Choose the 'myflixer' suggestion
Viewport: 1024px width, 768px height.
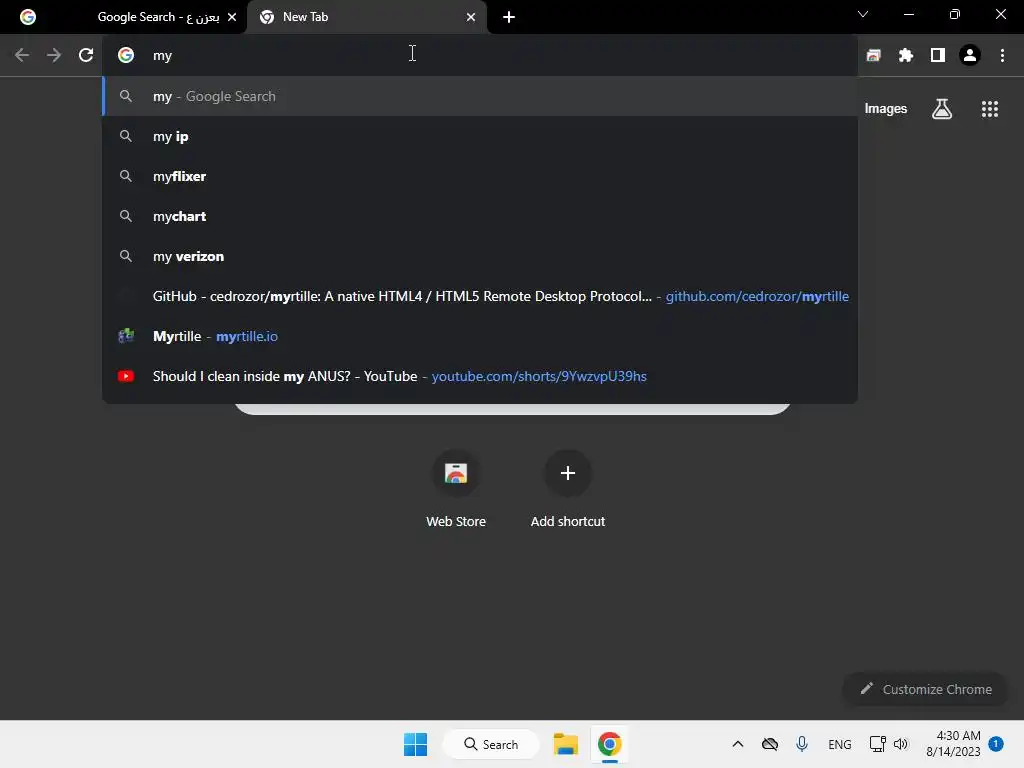[481, 176]
